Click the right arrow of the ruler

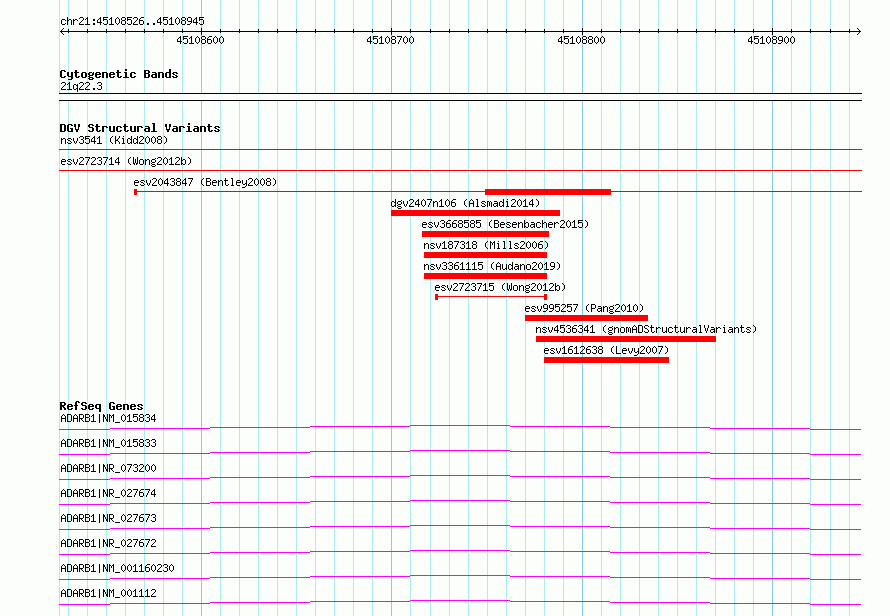coord(858,31)
